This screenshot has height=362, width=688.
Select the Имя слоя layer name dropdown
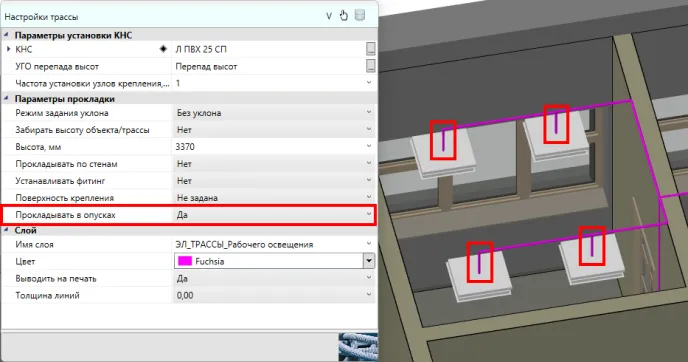click(274, 244)
